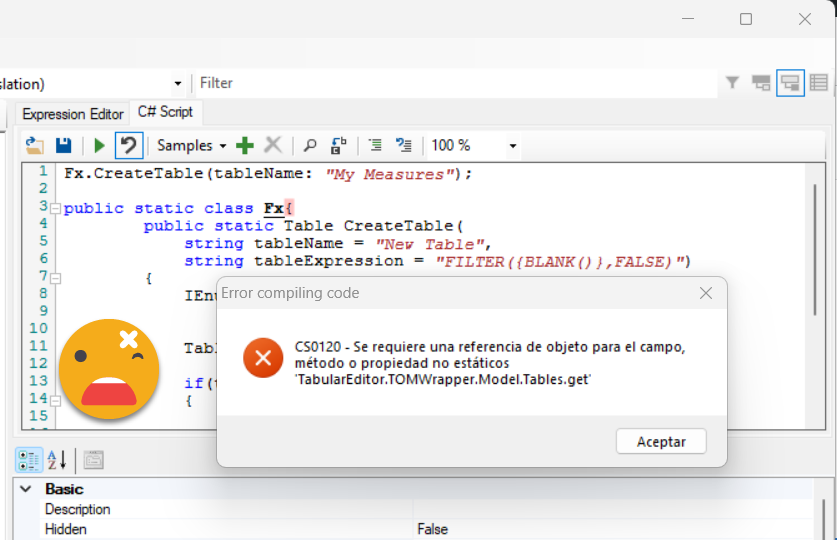
Task: Select the C# Script tab
Action: pyautogui.click(x=166, y=112)
